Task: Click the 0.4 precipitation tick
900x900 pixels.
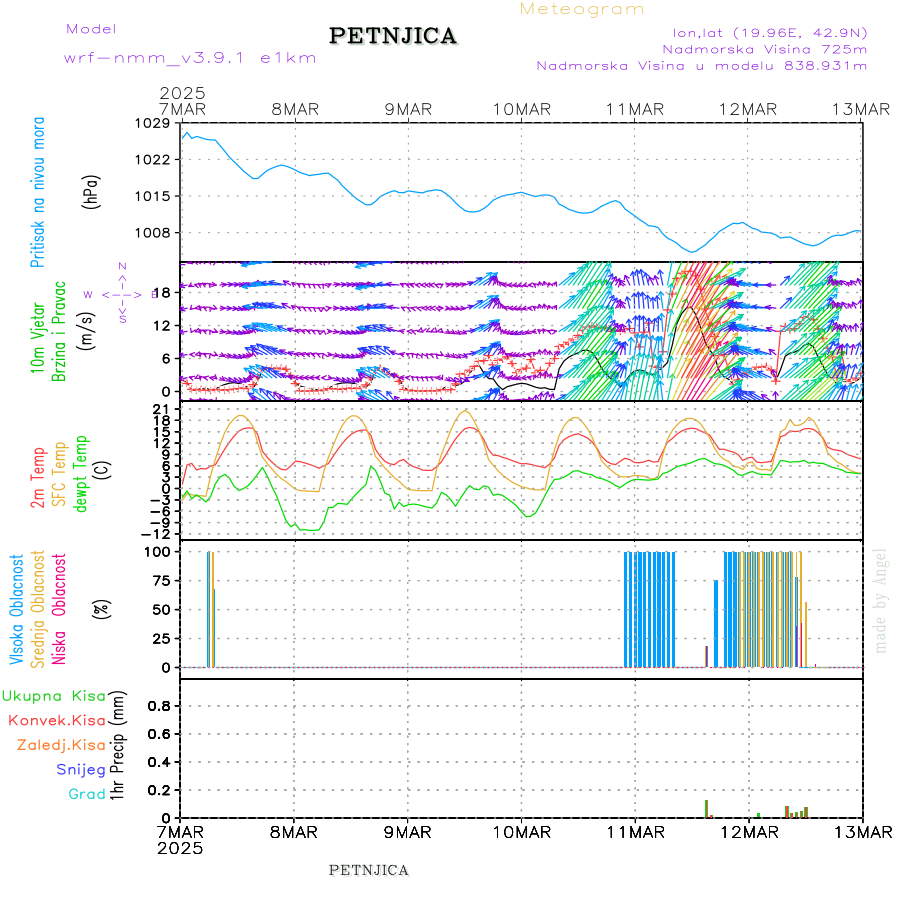Action: click(159, 762)
